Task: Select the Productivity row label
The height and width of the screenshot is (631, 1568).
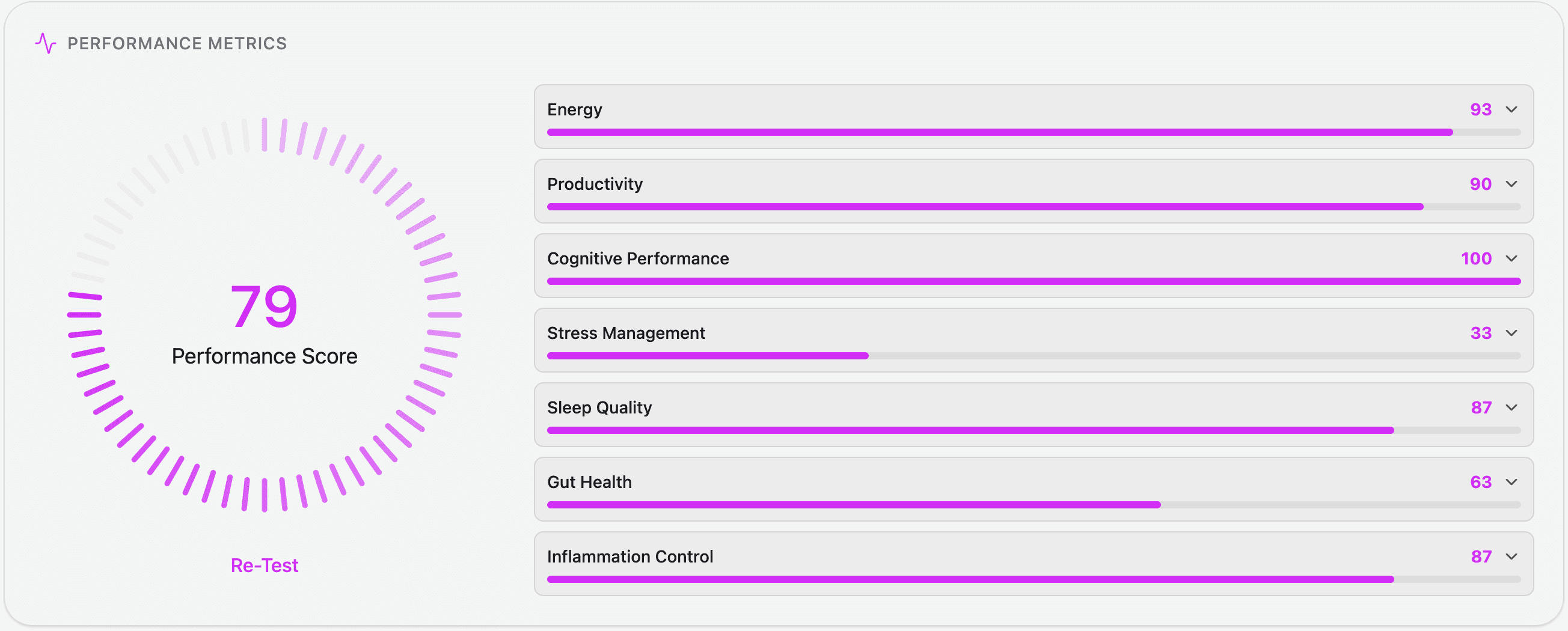Action: [x=595, y=184]
